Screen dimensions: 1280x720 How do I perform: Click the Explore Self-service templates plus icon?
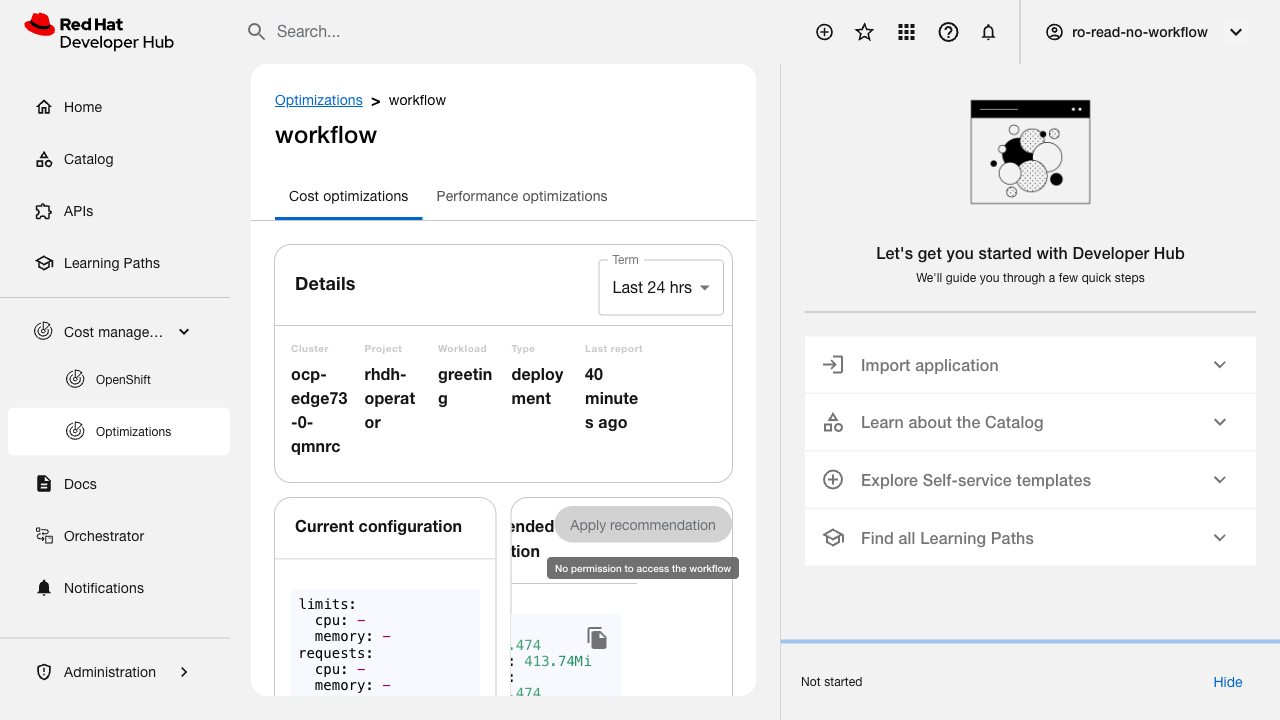(833, 480)
